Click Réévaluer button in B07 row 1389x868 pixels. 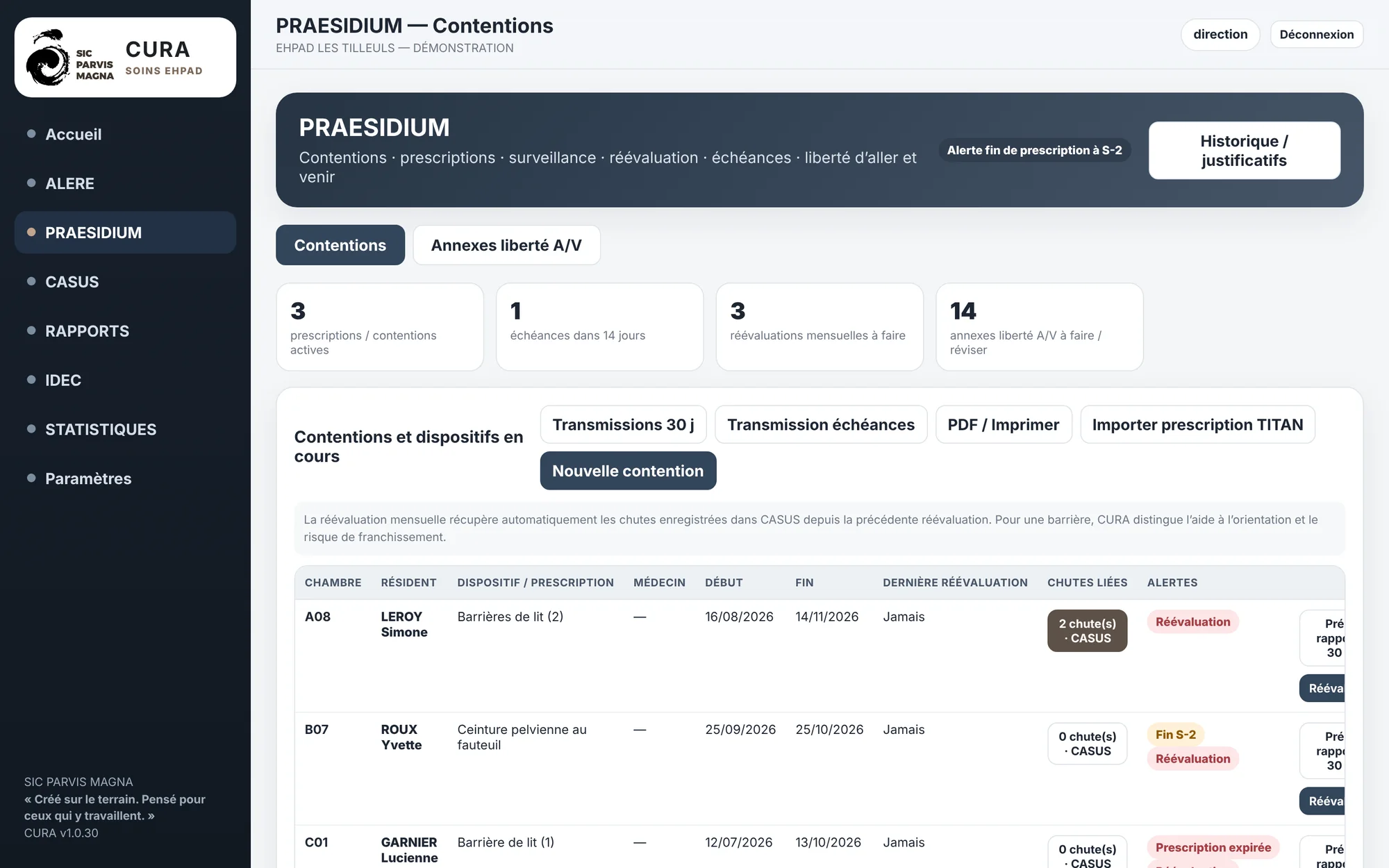click(x=1323, y=801)
